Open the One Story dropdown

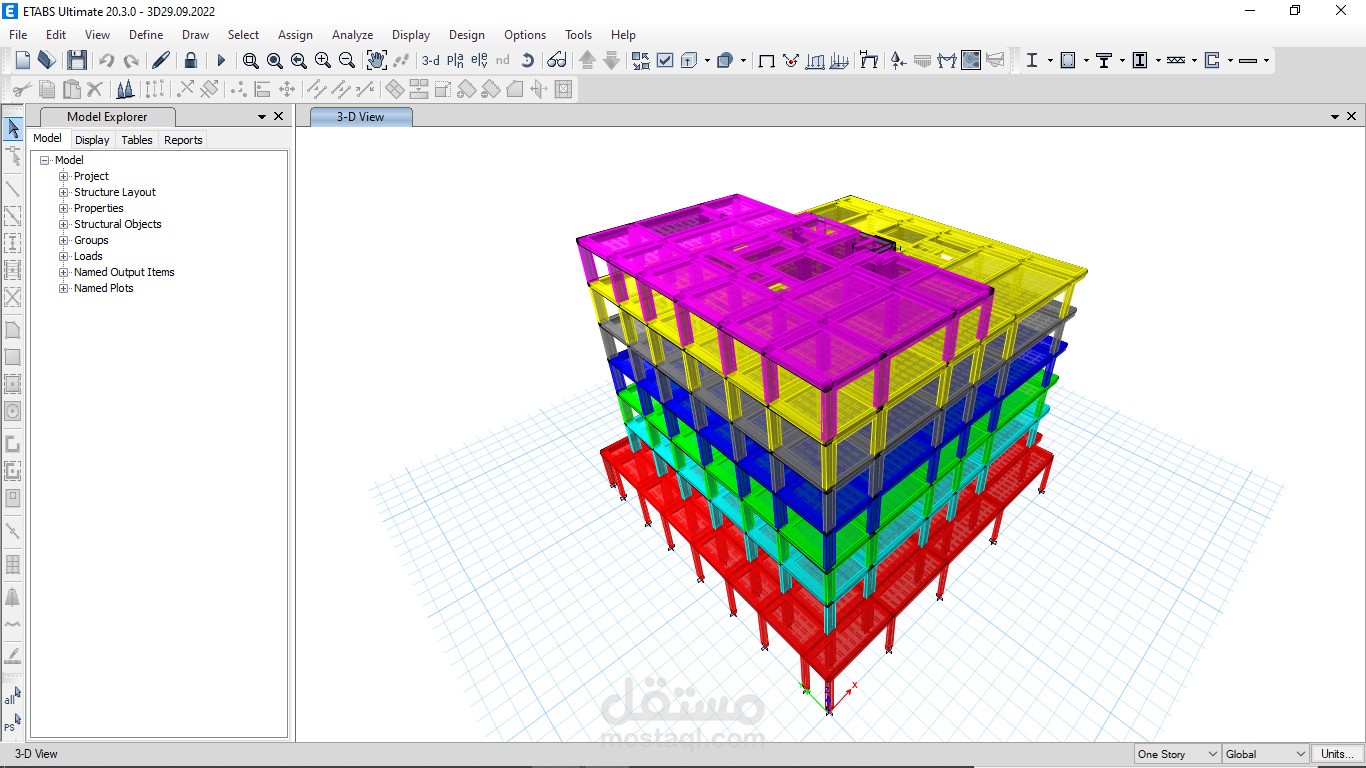[x=1177, y=754]
